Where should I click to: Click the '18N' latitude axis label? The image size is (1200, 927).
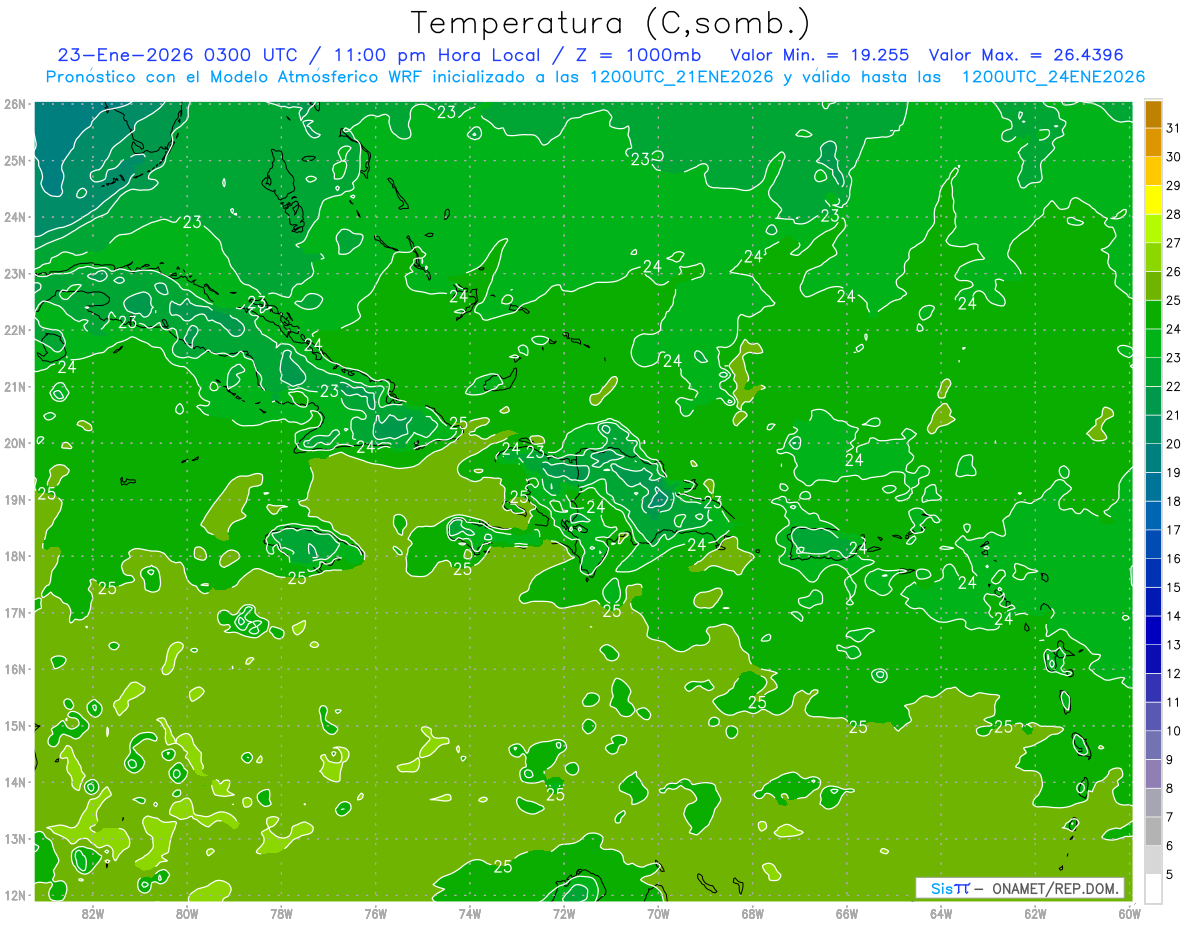14,556
